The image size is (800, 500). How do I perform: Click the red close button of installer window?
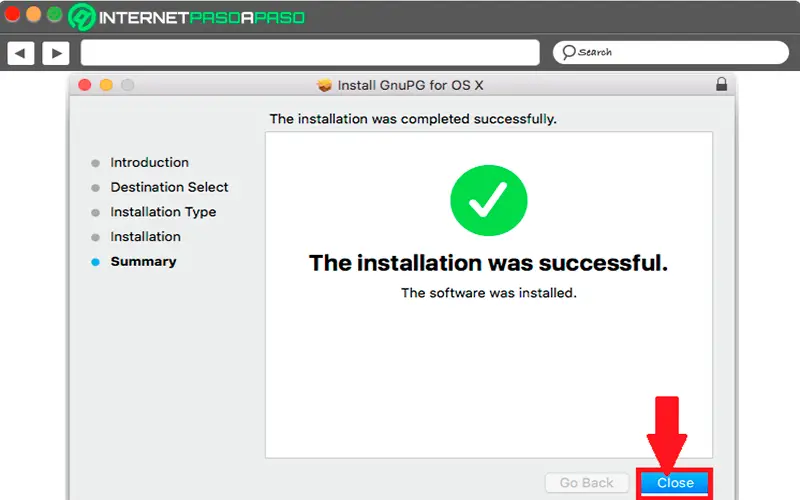point(85,85)
